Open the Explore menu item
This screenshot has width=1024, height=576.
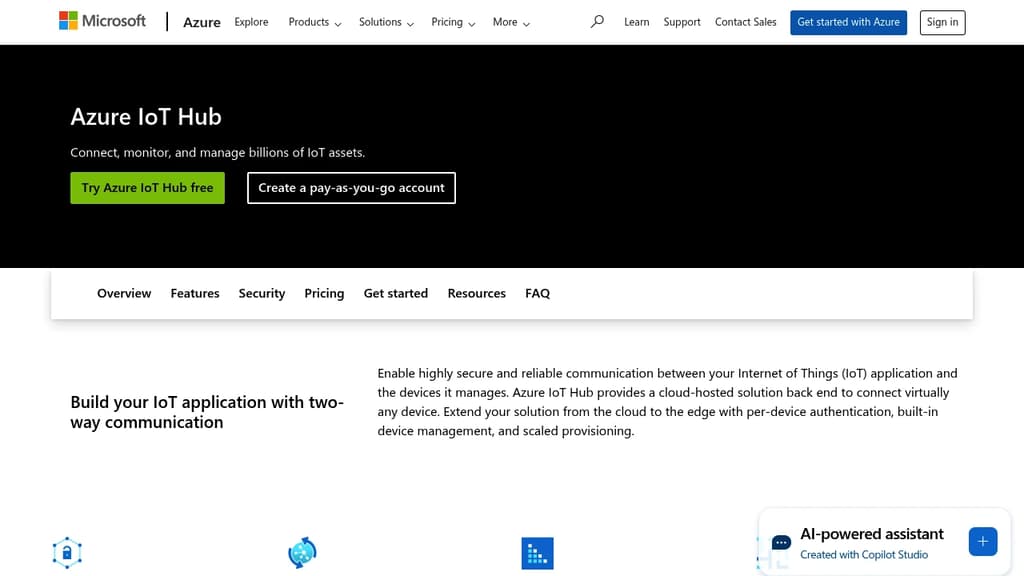pos(251,22)
